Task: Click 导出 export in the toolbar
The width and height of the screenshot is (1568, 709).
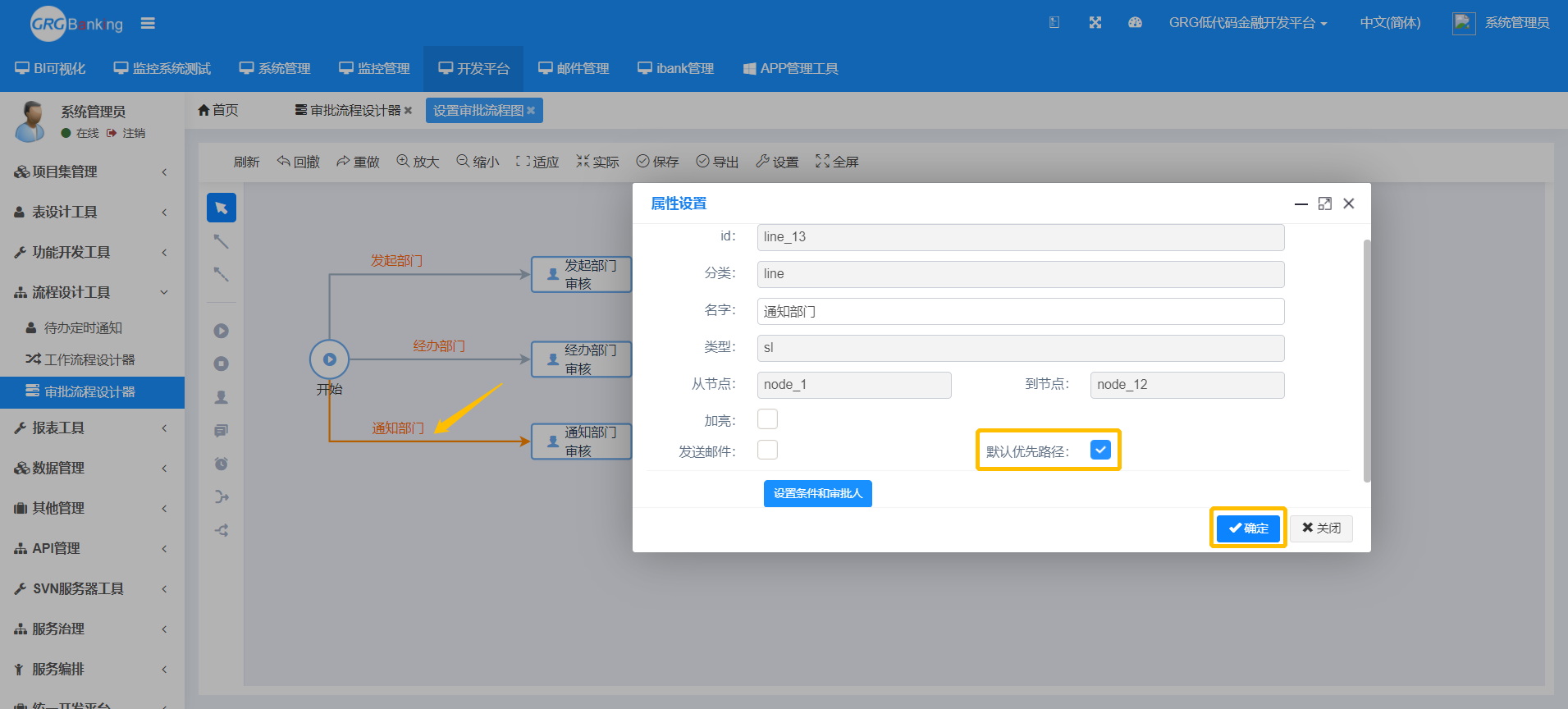Action: [717, 162]
